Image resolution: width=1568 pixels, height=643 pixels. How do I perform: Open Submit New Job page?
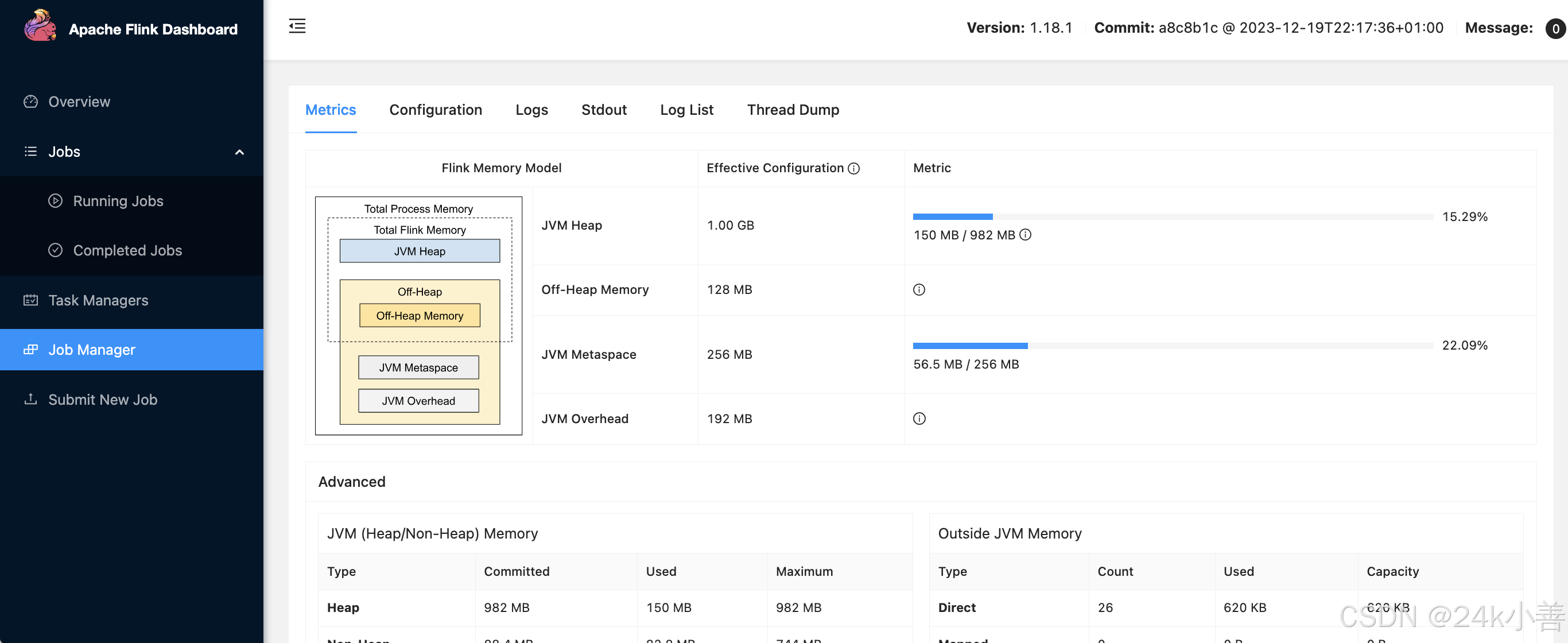click(103, 400)
